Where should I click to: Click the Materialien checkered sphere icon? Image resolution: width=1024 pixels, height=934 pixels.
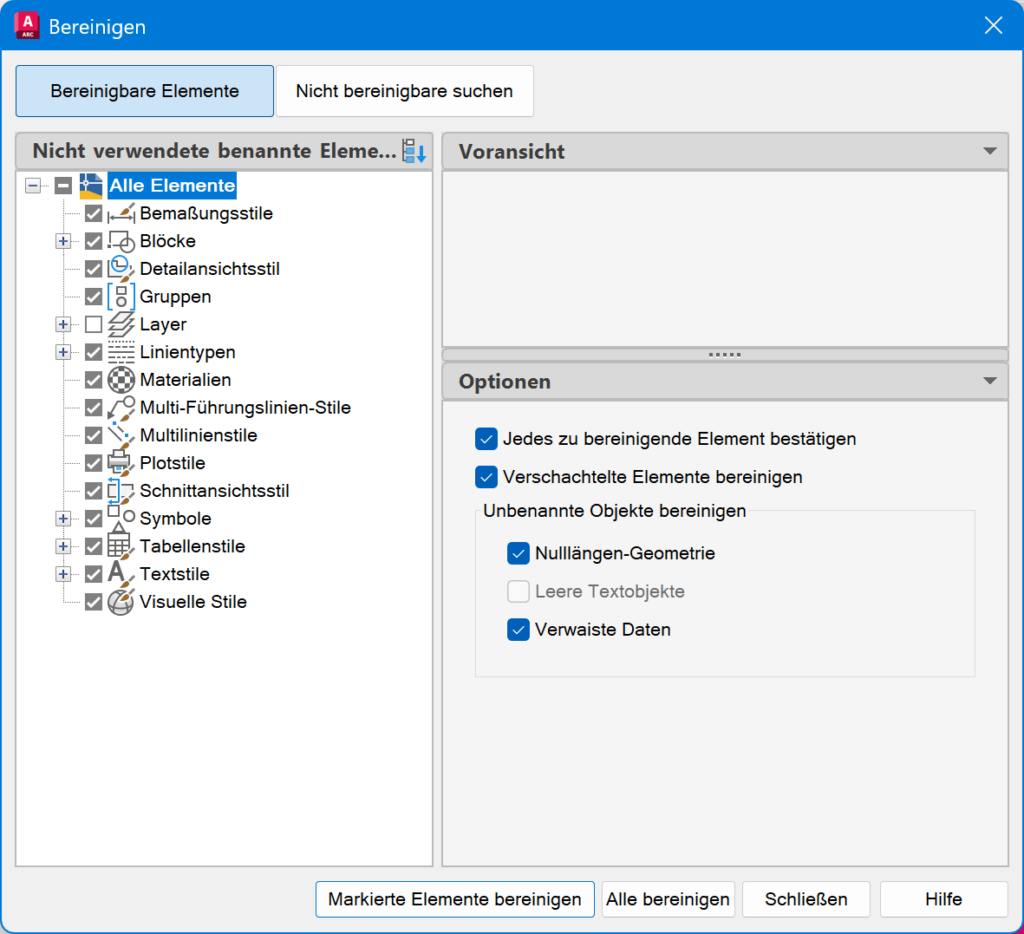[121, 380]
